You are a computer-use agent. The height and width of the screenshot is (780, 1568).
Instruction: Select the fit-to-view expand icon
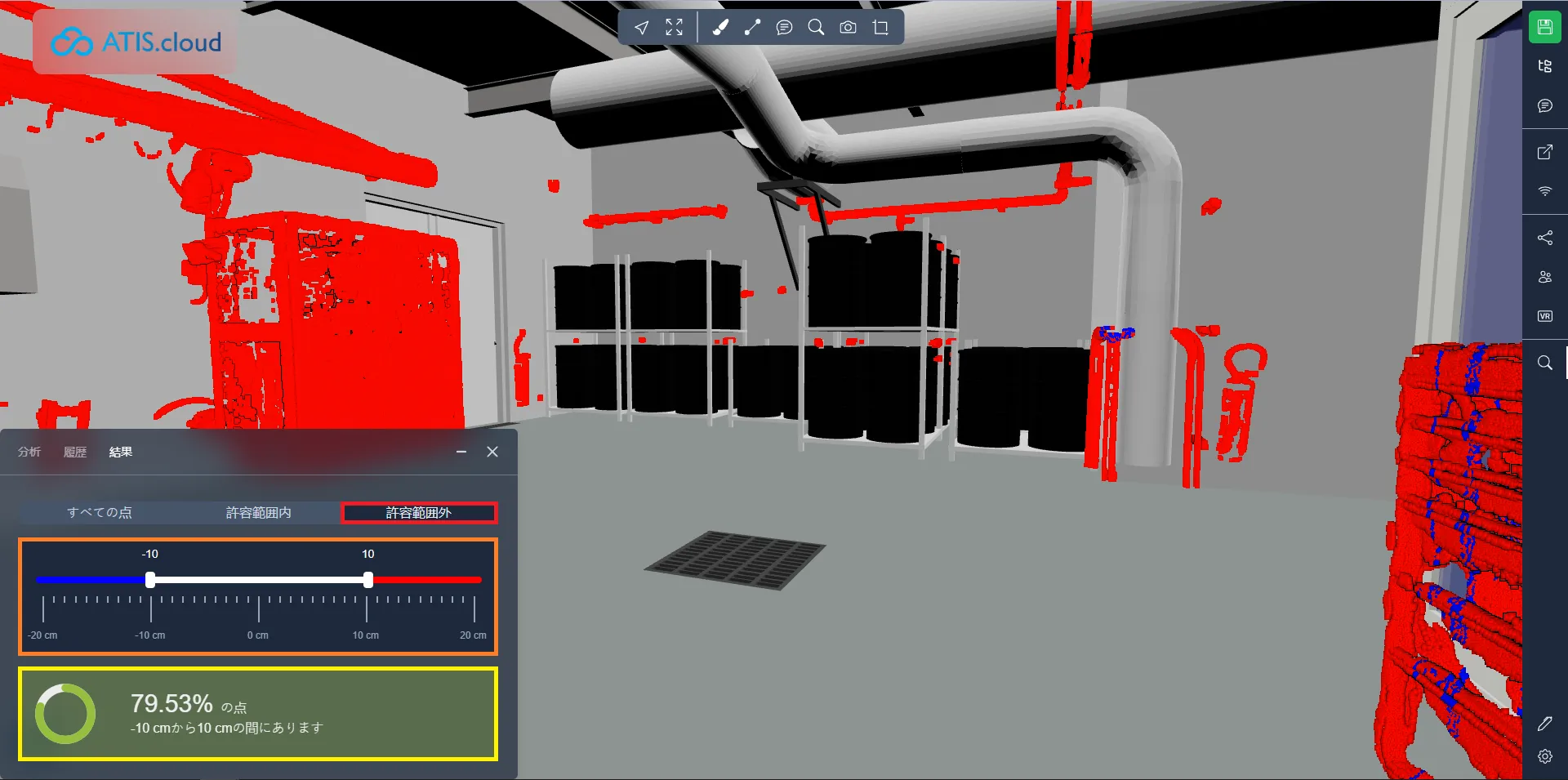(674, 28)
